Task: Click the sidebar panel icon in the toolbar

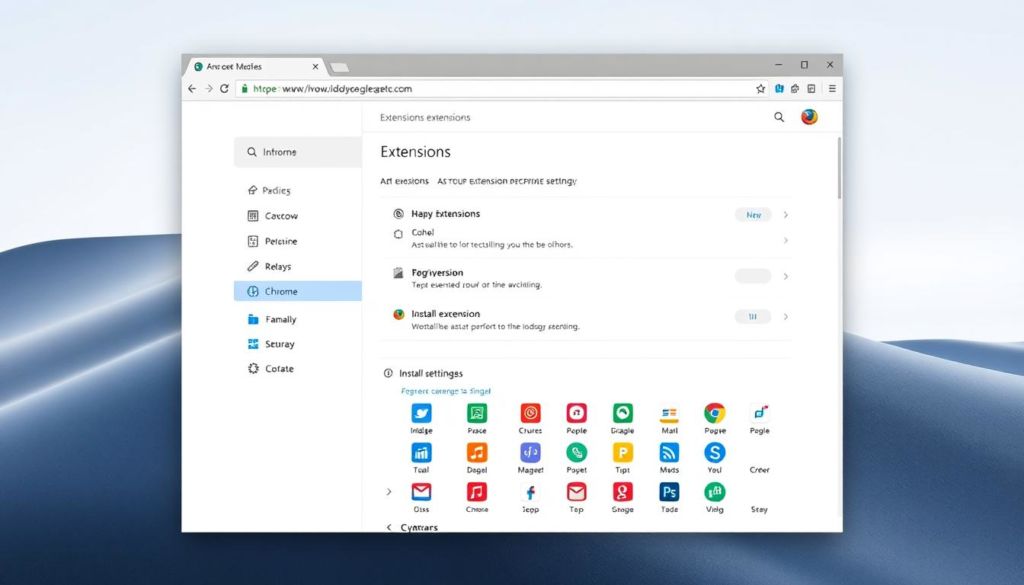Action: coord(811,89)
